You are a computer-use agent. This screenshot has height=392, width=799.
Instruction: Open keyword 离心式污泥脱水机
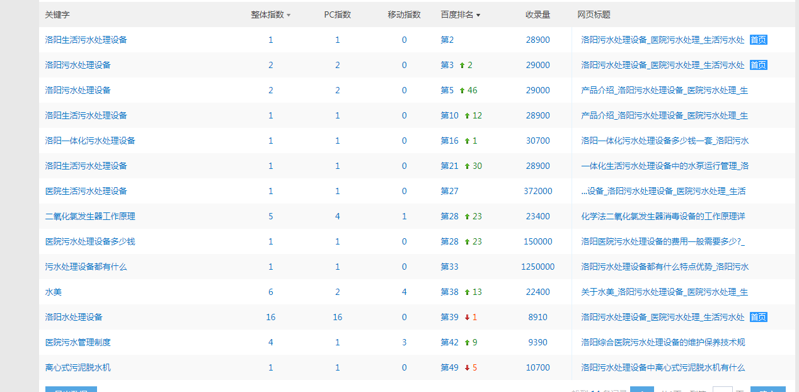(x=78, y=368)
